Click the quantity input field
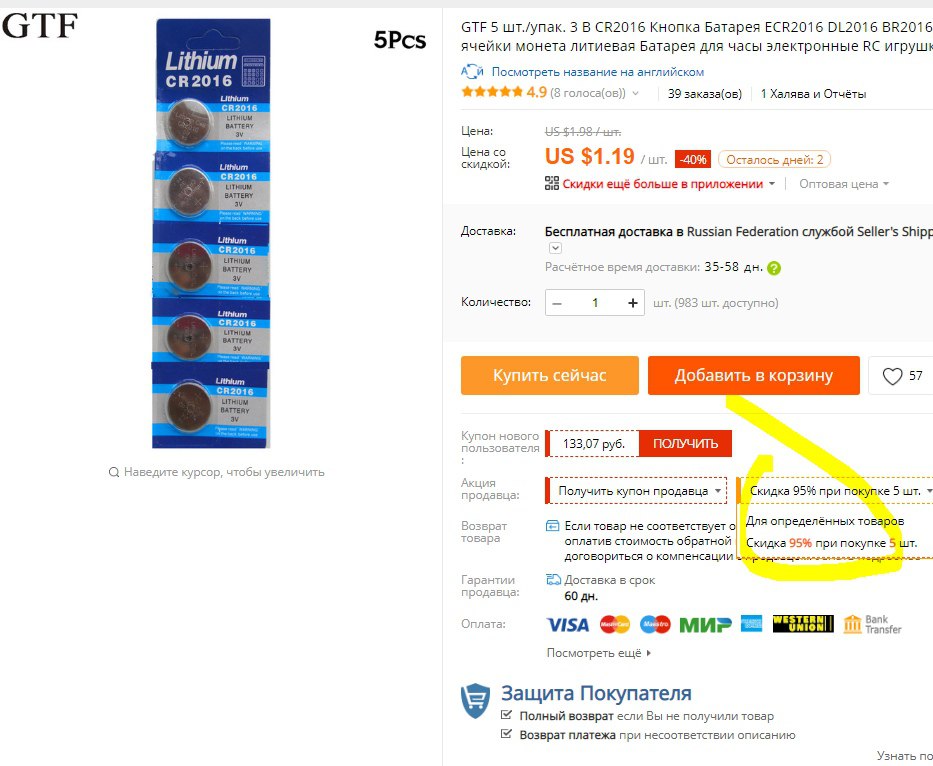Screen dimensions: 933x766 click(595, 303)
